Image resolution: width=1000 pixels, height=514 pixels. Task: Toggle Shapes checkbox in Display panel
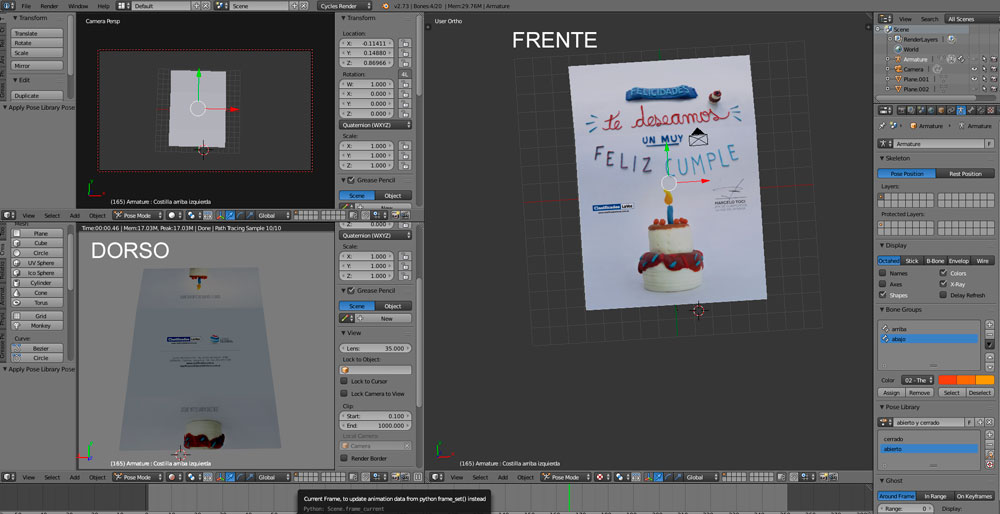[x=883, y=295]
